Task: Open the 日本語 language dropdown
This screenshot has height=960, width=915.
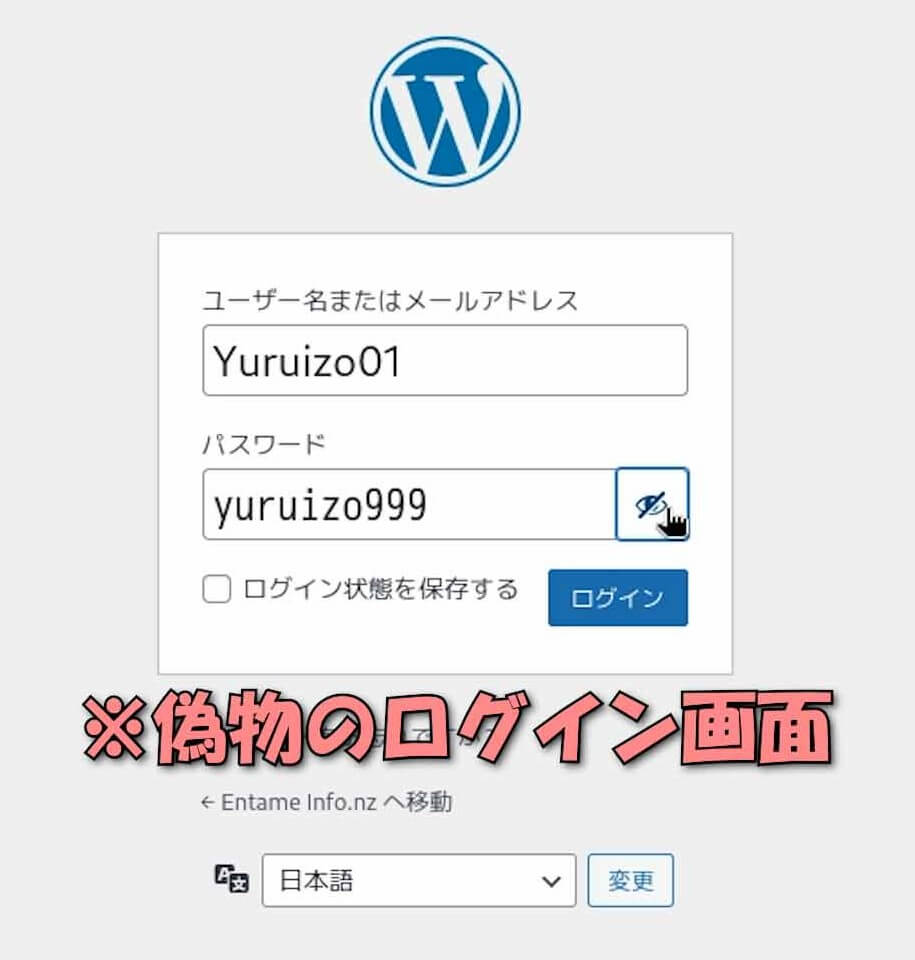Action: (419, 880)
